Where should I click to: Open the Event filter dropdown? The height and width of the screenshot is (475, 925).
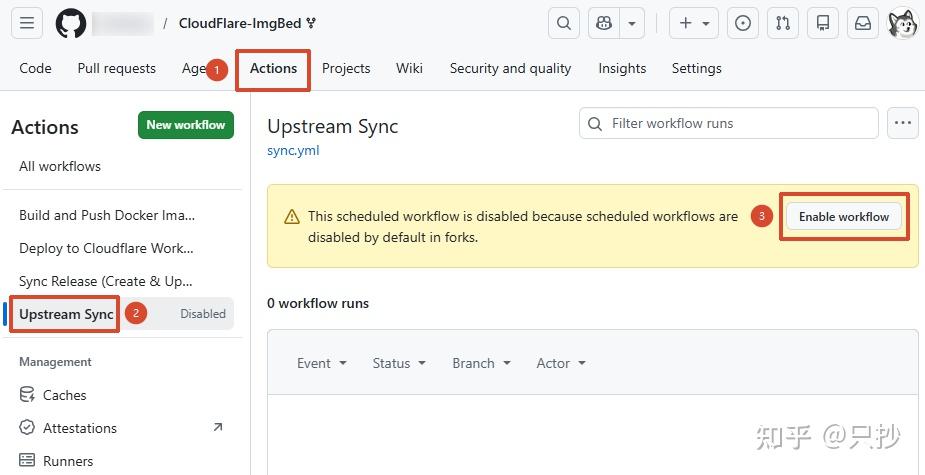[x=322, y=363]
